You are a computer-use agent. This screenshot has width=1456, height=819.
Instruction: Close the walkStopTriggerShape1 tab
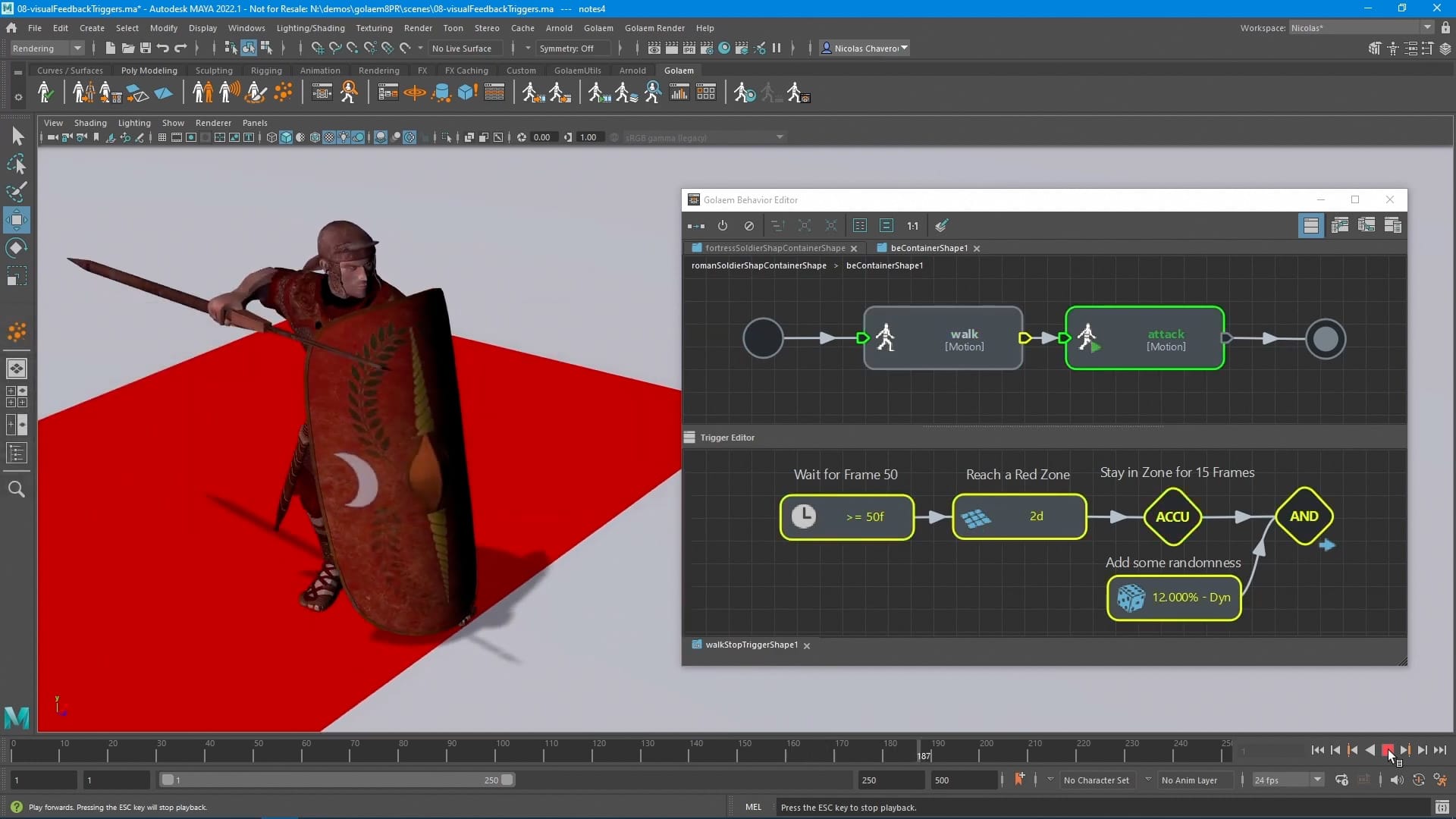point(806,646)
